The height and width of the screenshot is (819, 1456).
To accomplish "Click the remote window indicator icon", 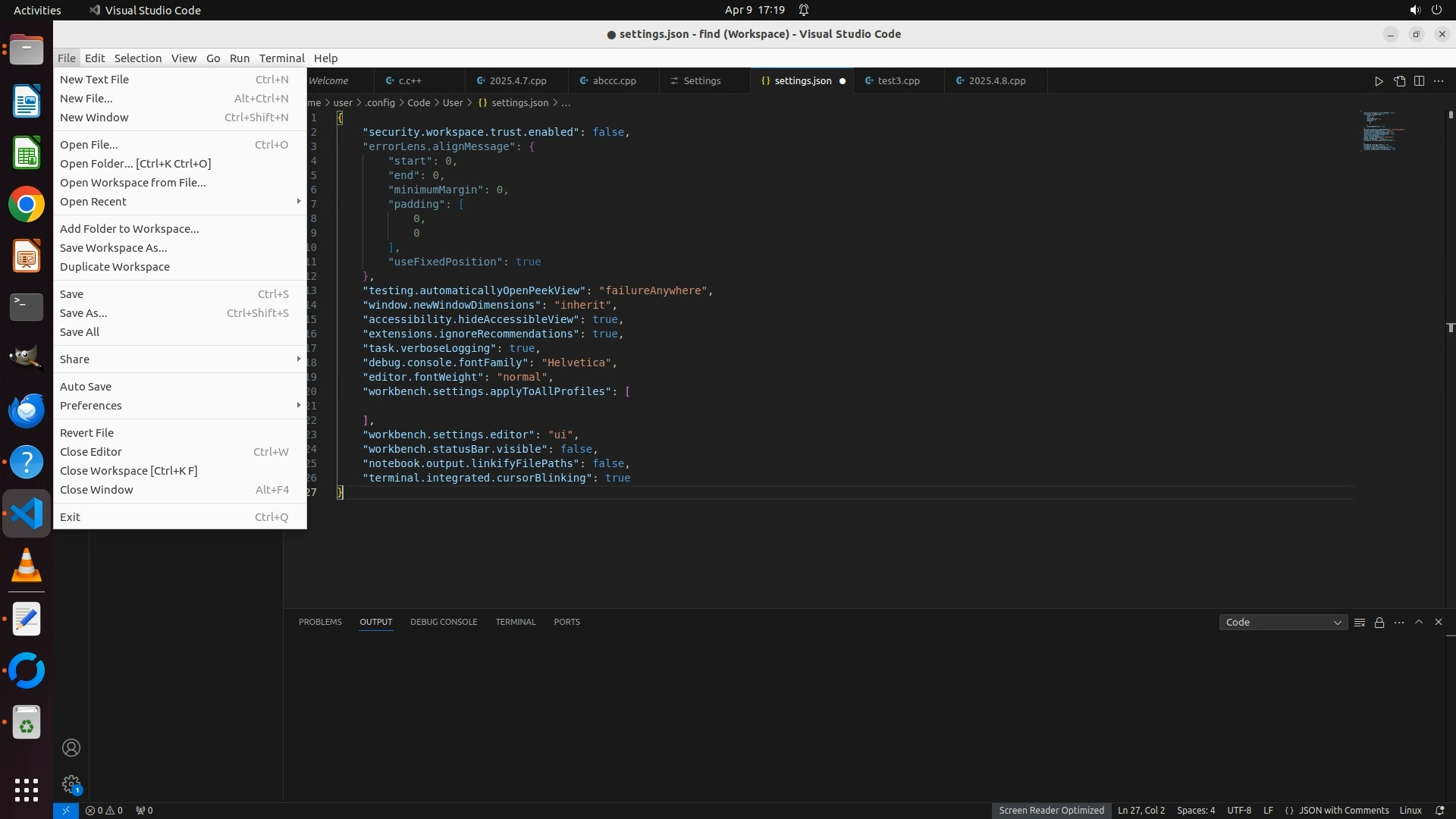I will (x=66, y=811).
